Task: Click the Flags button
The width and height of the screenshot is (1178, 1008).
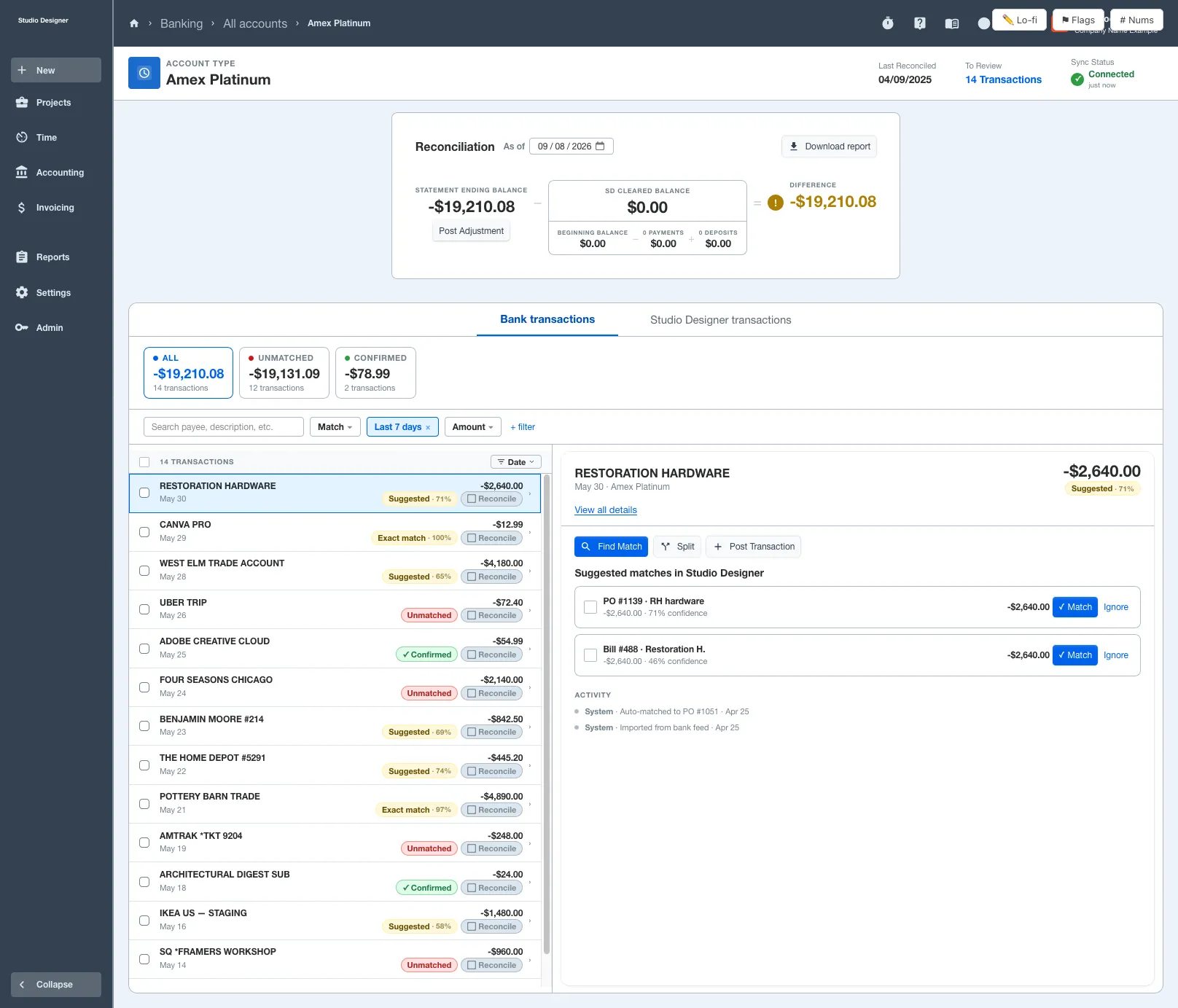Action: pyautogui.click(x=1078, y=20)
